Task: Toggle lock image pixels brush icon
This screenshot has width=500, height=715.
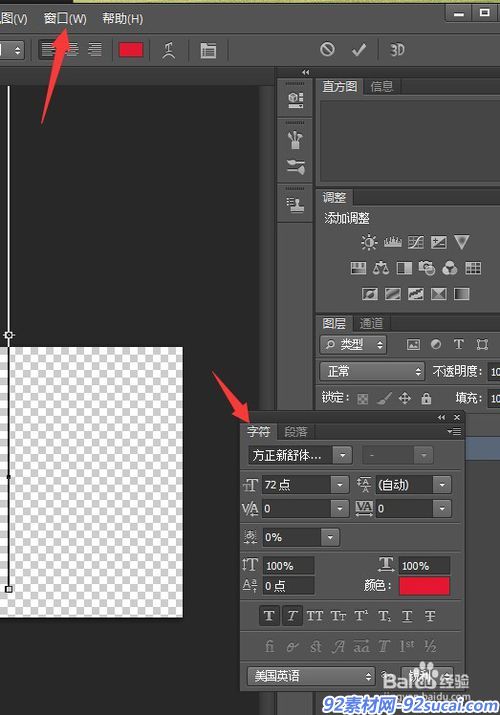Action: pyautogui.click(x=384, y=399)
